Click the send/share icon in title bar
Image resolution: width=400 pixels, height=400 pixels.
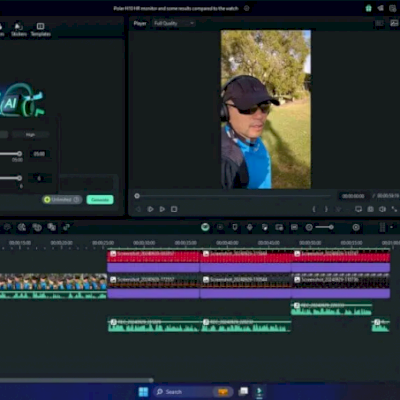380,8
